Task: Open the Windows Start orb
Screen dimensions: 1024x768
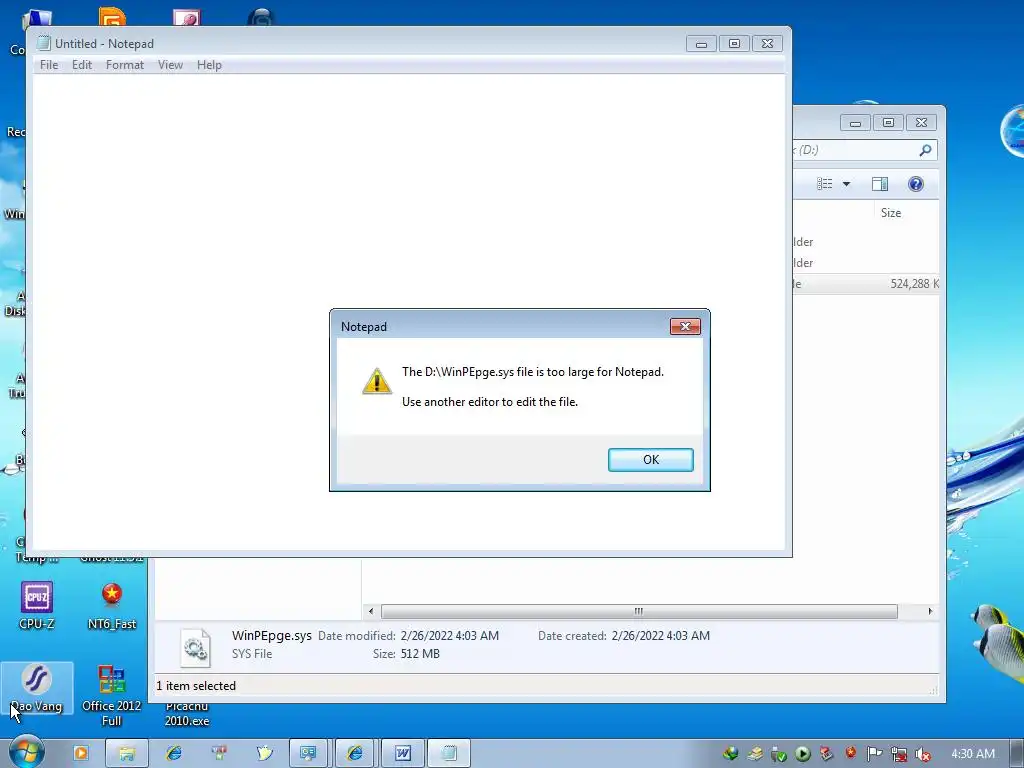Action: tap(27, 752)
